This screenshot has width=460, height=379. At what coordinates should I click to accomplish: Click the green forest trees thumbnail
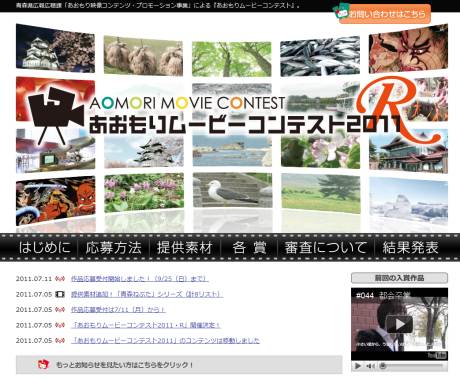[x=232, y=59]
